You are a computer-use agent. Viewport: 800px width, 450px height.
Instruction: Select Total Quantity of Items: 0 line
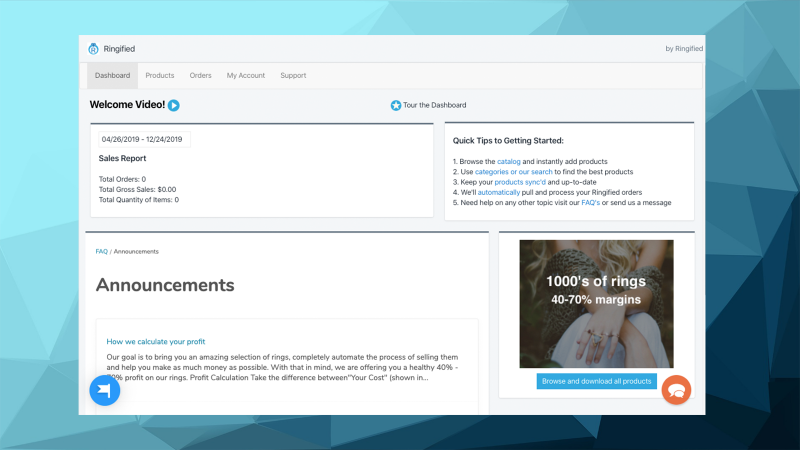[139, 200]
